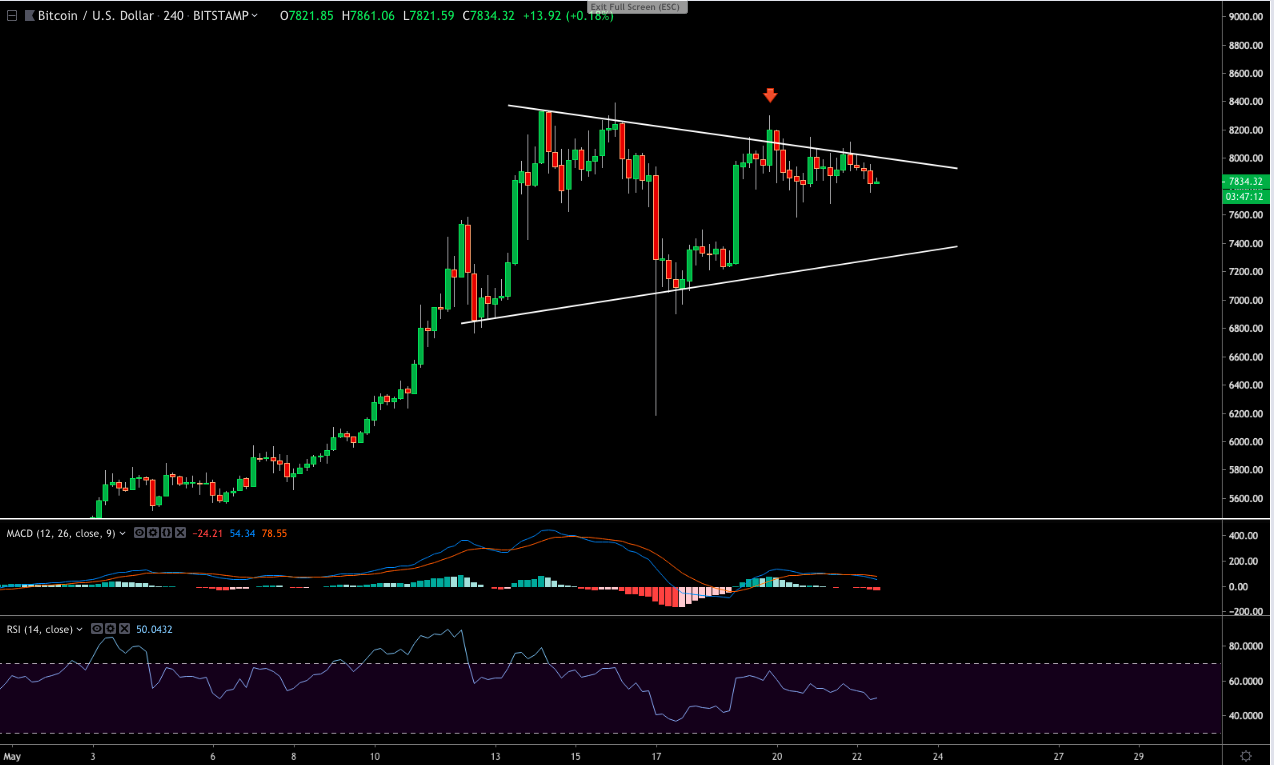
Task: Toggle RSI visibility with its eye icon
Action: pos(97,629)
